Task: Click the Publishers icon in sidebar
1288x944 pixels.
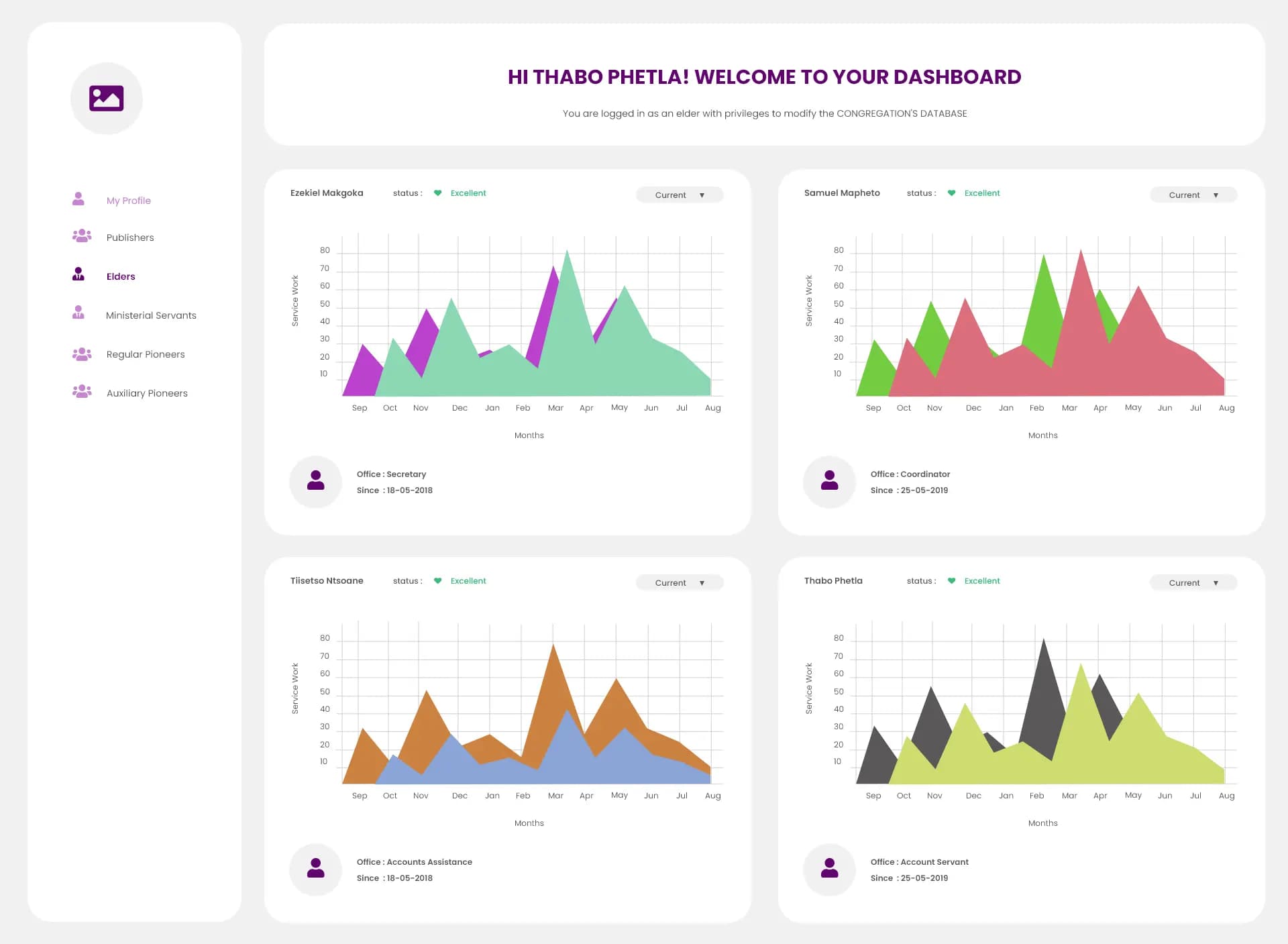Action: 82,237
